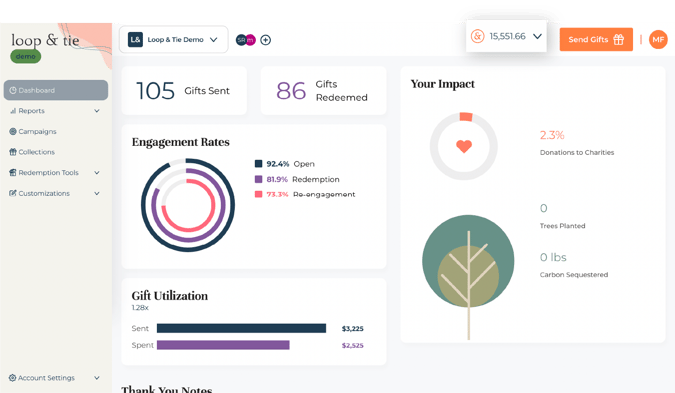The height and width of the screenshot is (393, 675).
Task: Click the loop & tie logo
Action: click(45, 40)
